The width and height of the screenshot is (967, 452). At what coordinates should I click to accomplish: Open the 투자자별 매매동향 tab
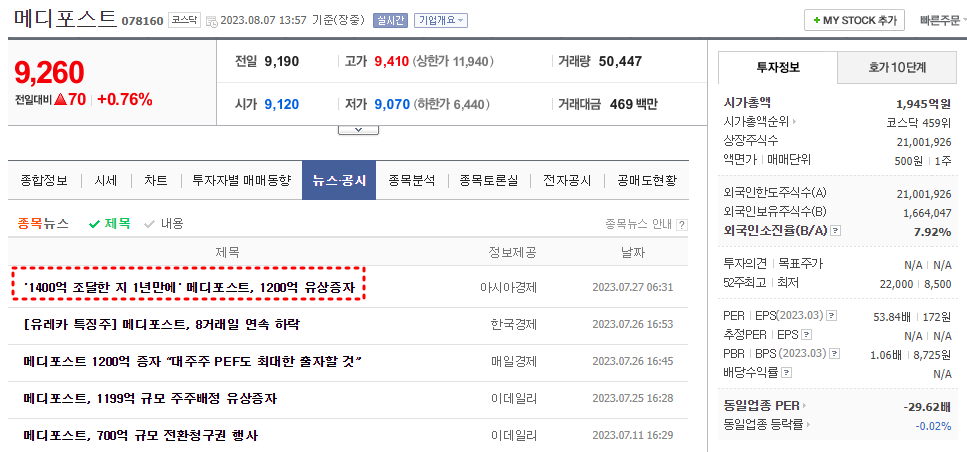[x=242, y=181]
